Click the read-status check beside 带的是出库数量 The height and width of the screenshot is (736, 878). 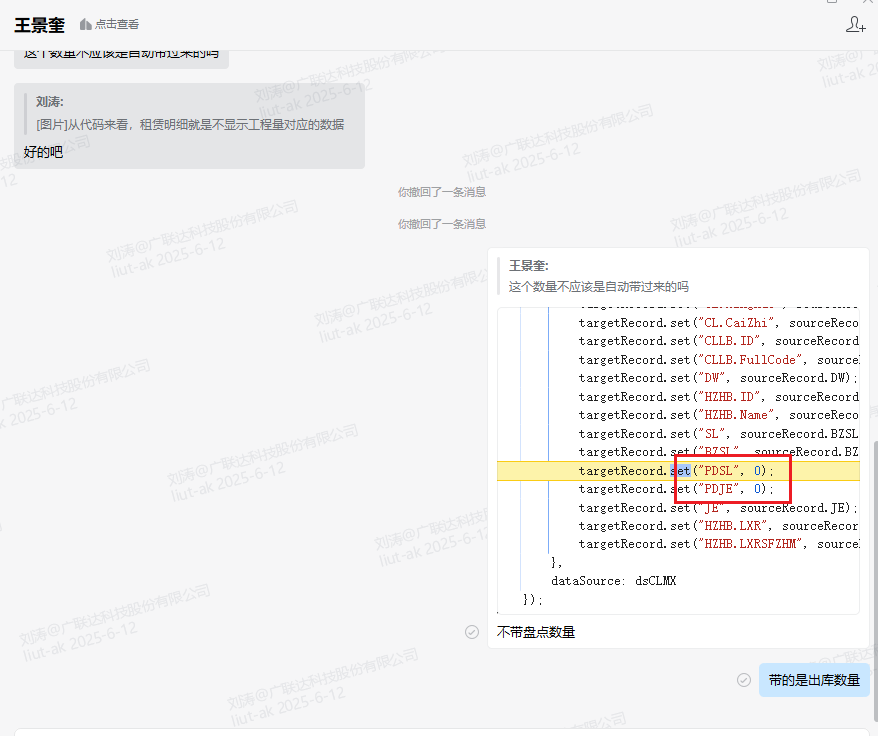[x=743, y=680]
